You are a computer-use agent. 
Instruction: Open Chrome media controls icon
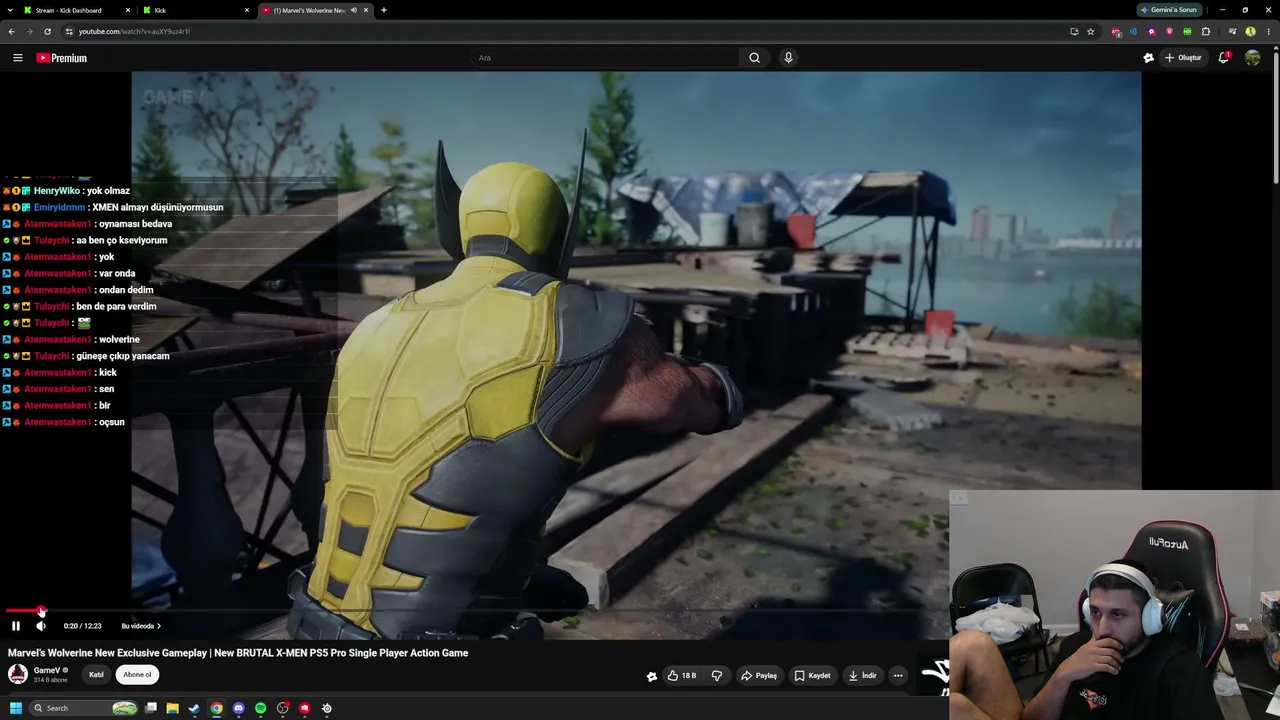[x=1232, y=31]
